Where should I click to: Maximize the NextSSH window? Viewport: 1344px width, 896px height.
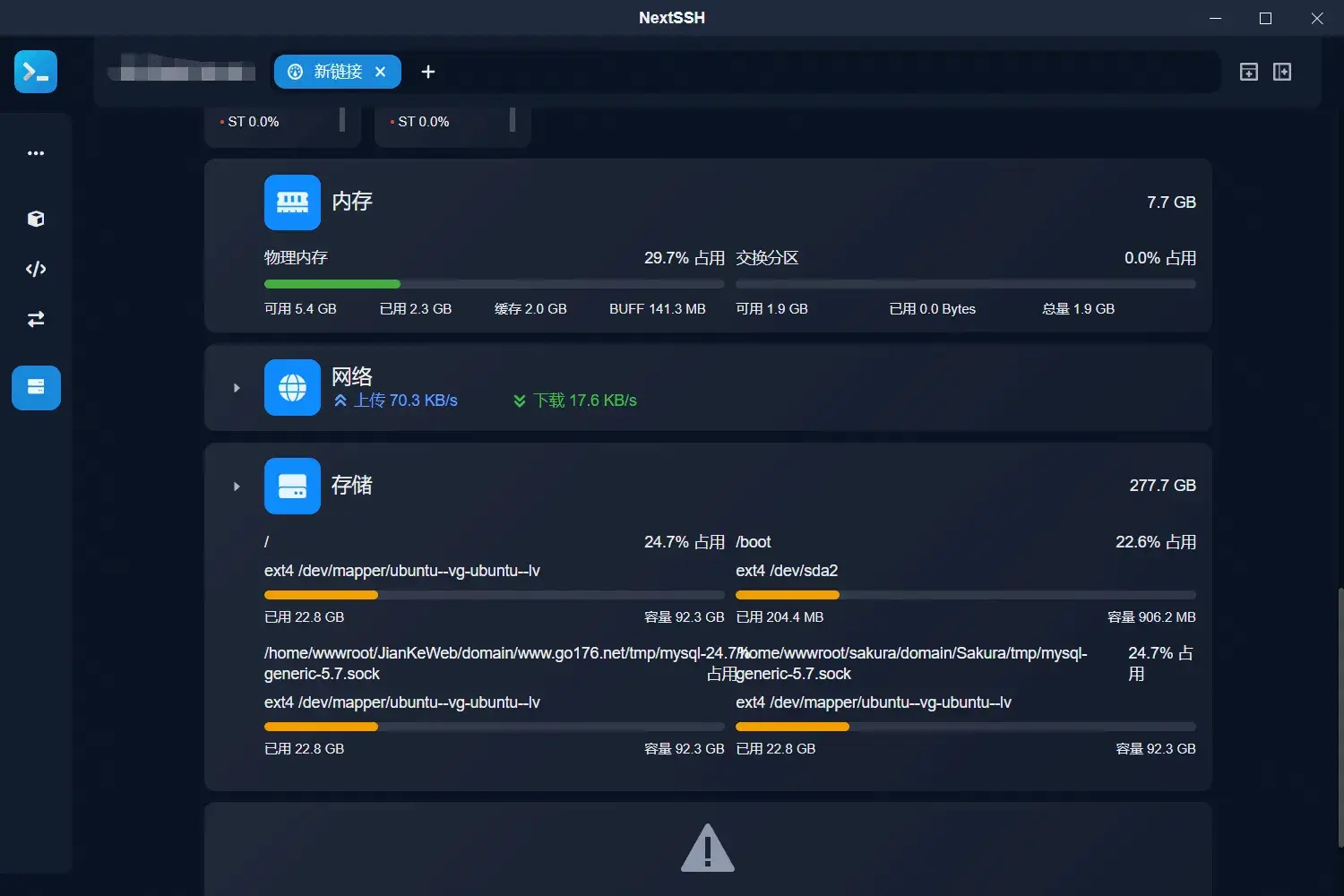click(1265, 18)
